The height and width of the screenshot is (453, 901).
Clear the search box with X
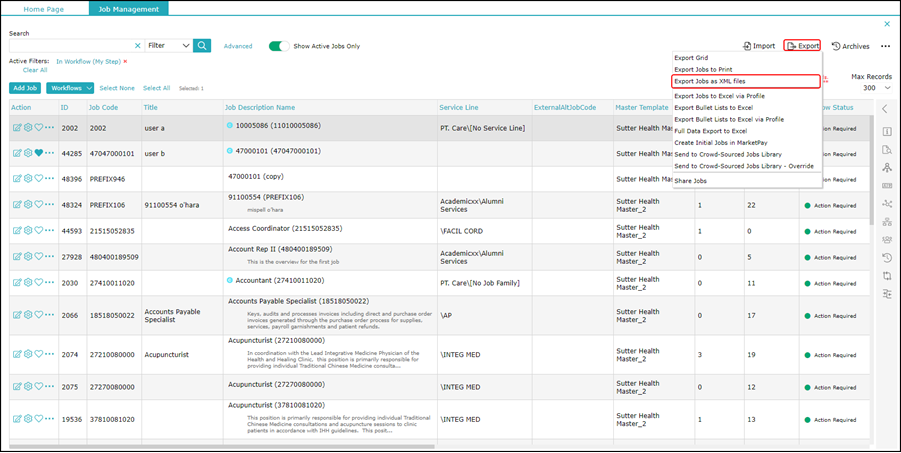138,46
